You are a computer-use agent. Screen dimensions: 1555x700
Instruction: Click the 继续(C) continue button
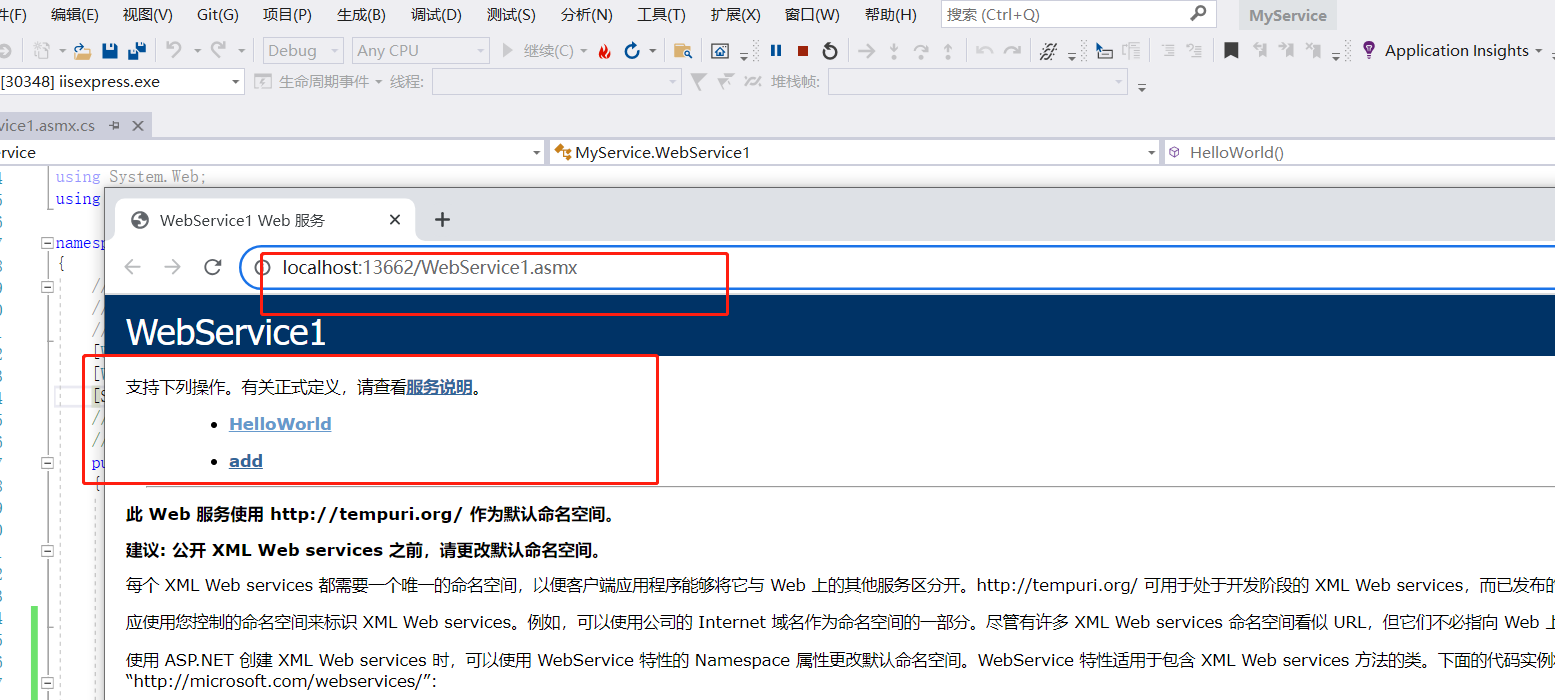coord(538,51)
